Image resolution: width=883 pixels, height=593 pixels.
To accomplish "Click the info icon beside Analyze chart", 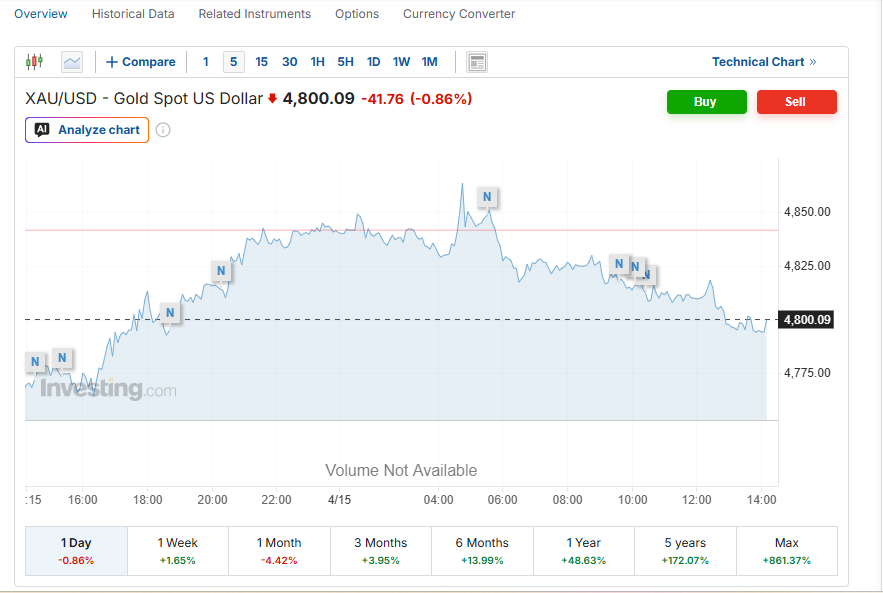I will coord(163,130).
